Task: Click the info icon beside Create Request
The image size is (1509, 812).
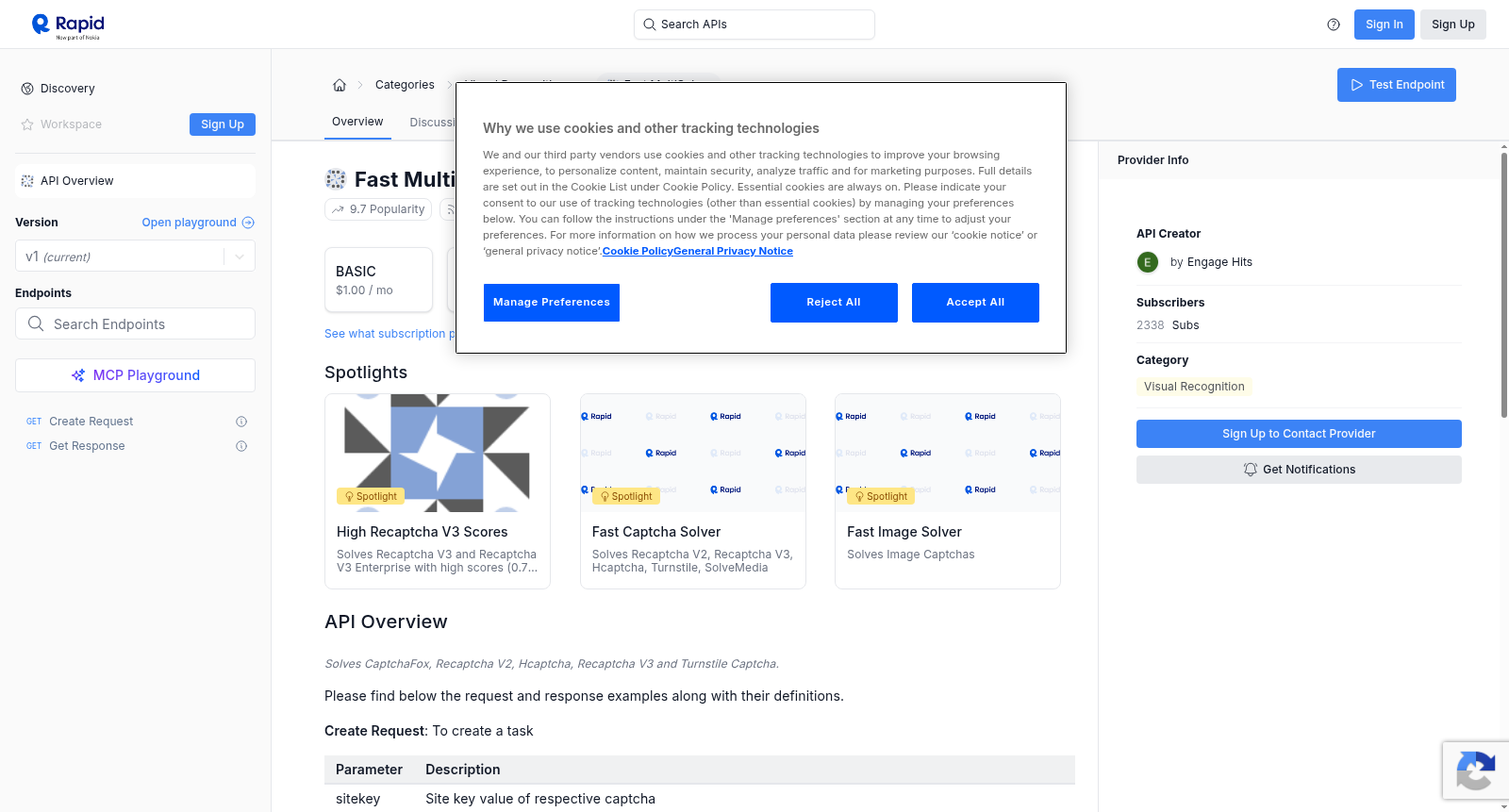Action: [x=241, y=422]
